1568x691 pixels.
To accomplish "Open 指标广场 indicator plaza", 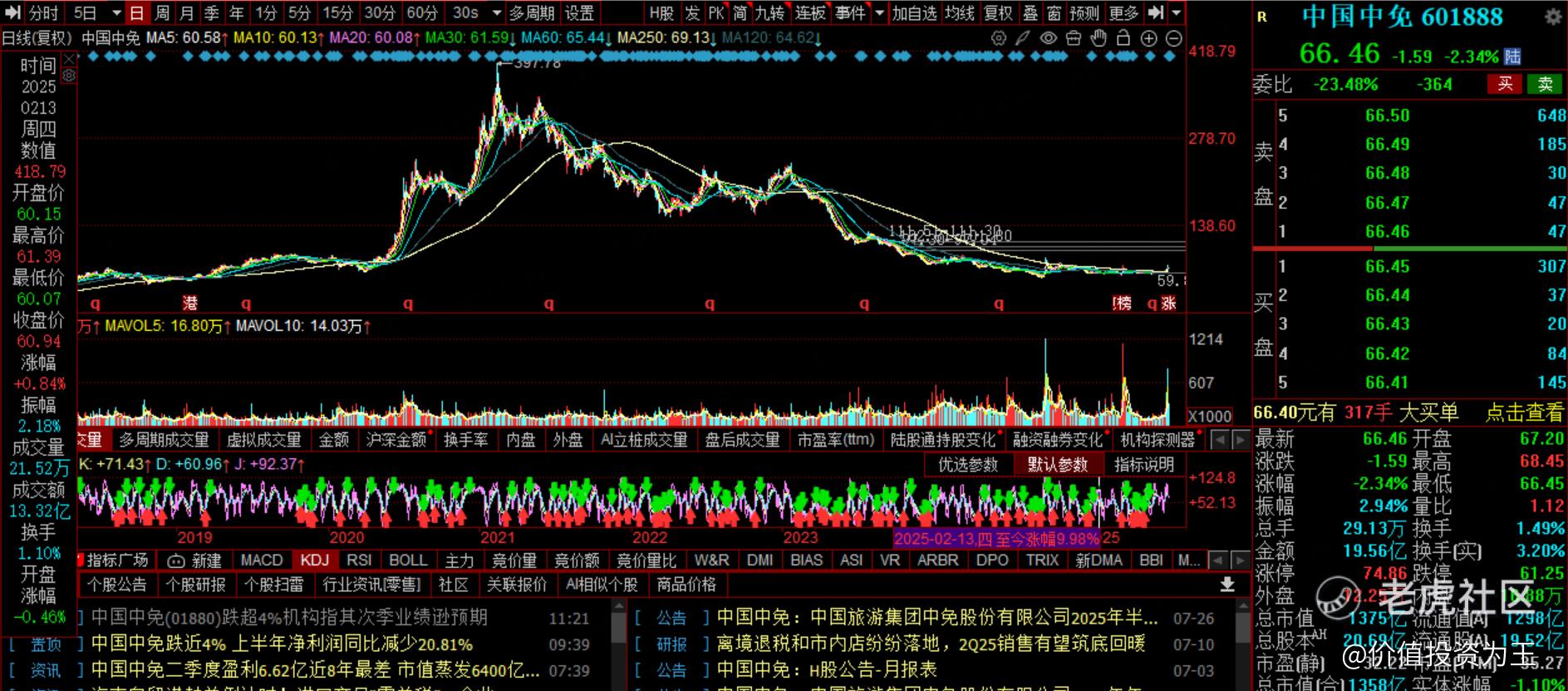I will tap(117, 560).
